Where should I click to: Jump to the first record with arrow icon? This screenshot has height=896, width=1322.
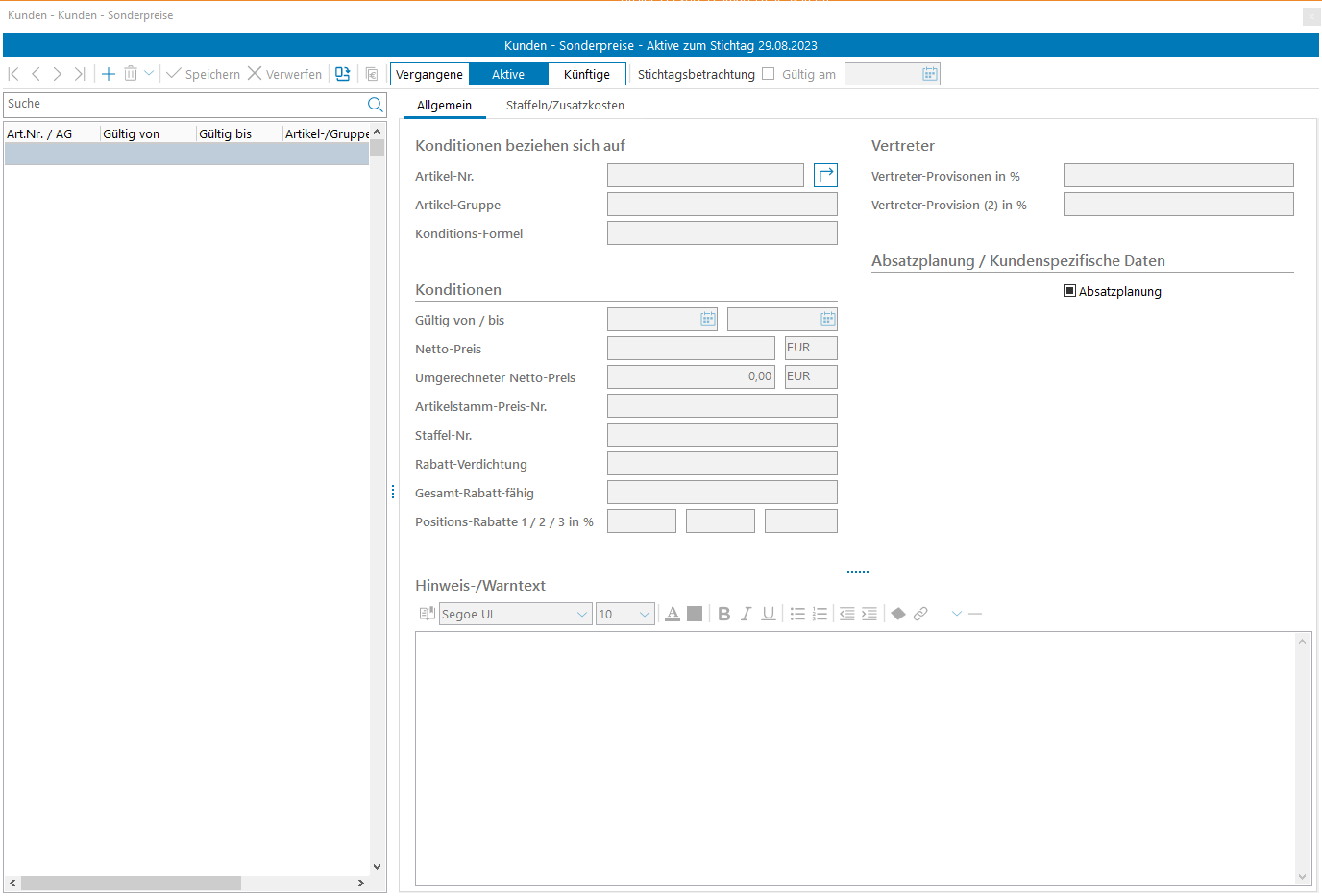tap(13, 74)
